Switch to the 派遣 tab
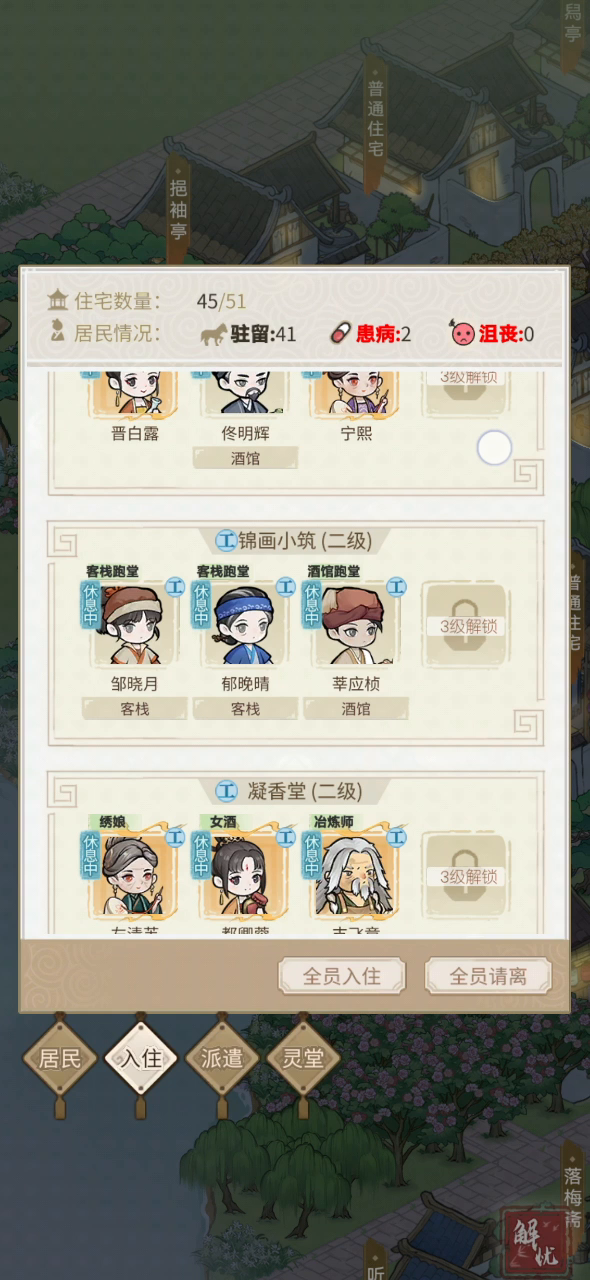 click(222, 1058)
